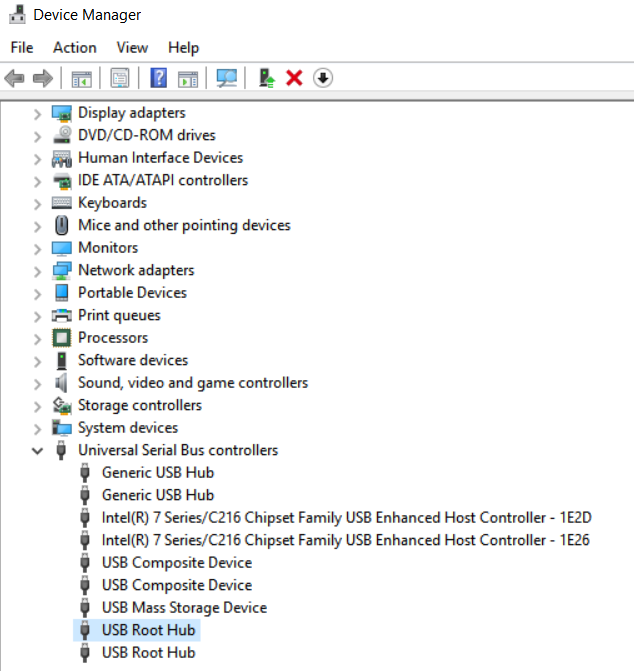Select the highlighted USB Root Hub
The width and height of the screenshot is (634, 671).
(x=148, y=630)
